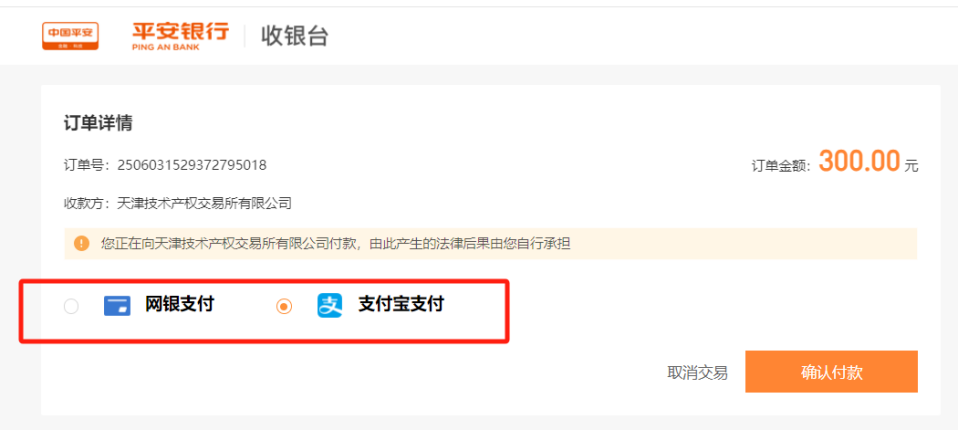Click the 订单详情 section heading
958x430 pixels.
pyautogui.click(x=98, y=123)
